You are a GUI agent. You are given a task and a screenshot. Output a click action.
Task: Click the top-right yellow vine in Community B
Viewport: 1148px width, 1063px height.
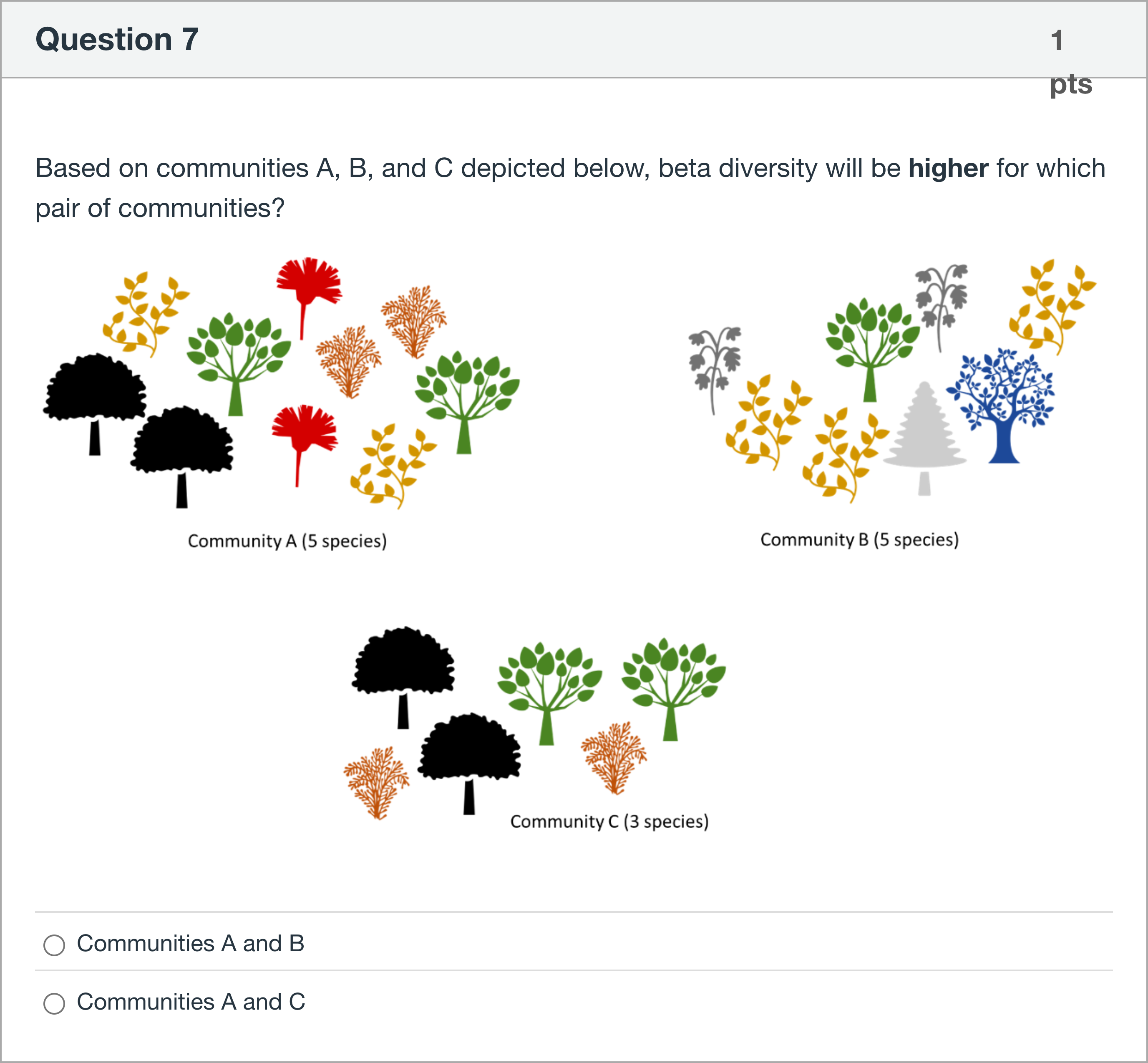[x=1052, y=307]
